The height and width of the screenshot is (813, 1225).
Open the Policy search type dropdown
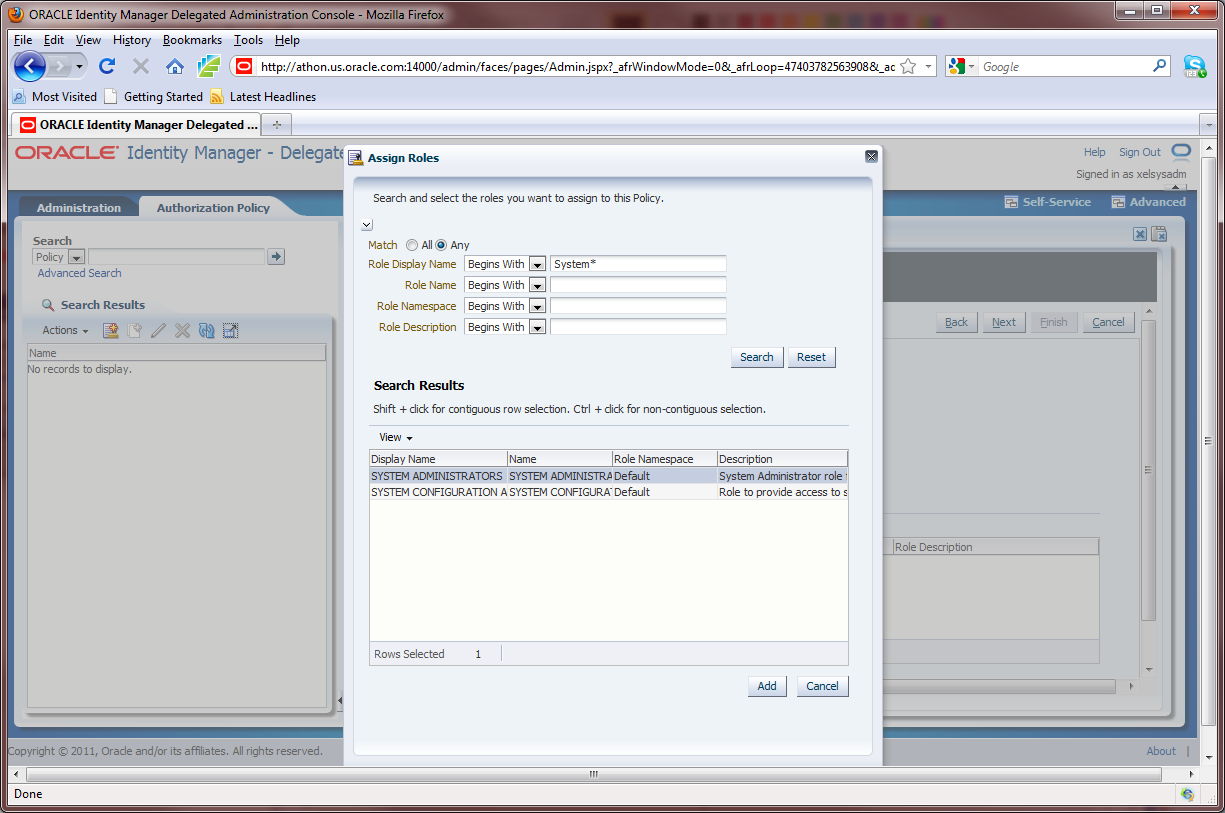(x=76, y=257)
